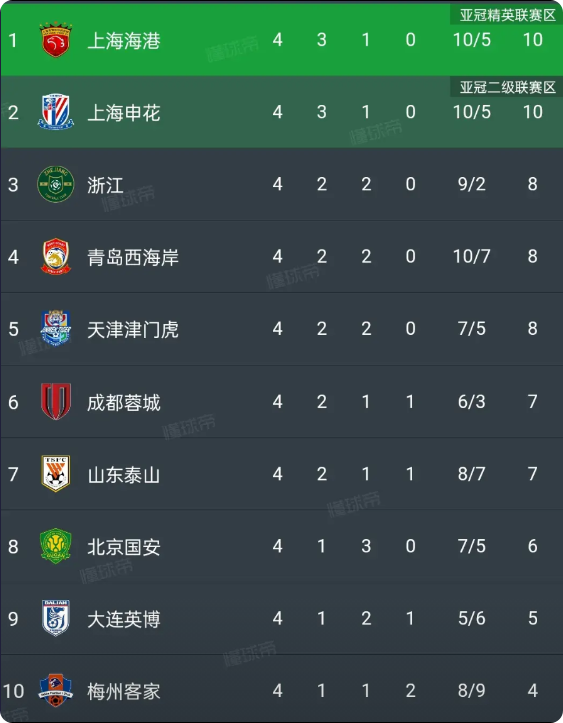Click Zhejiang's 9/2 goals figure
The height and width of the screenshot is (723, 563).
(x=471, y=184)
